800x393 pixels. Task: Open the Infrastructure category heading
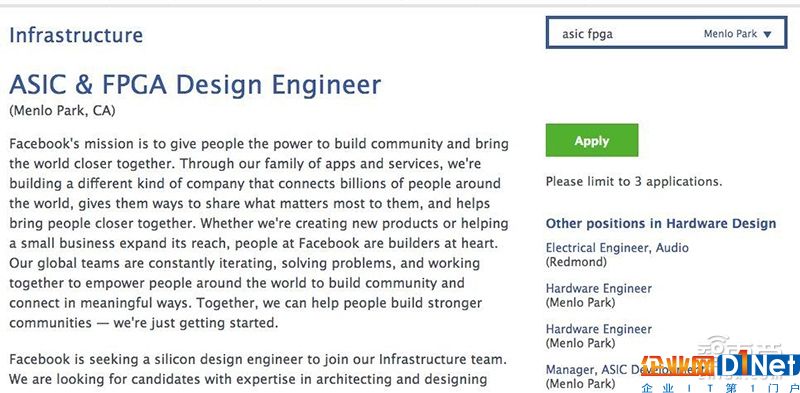click(76, 35)
